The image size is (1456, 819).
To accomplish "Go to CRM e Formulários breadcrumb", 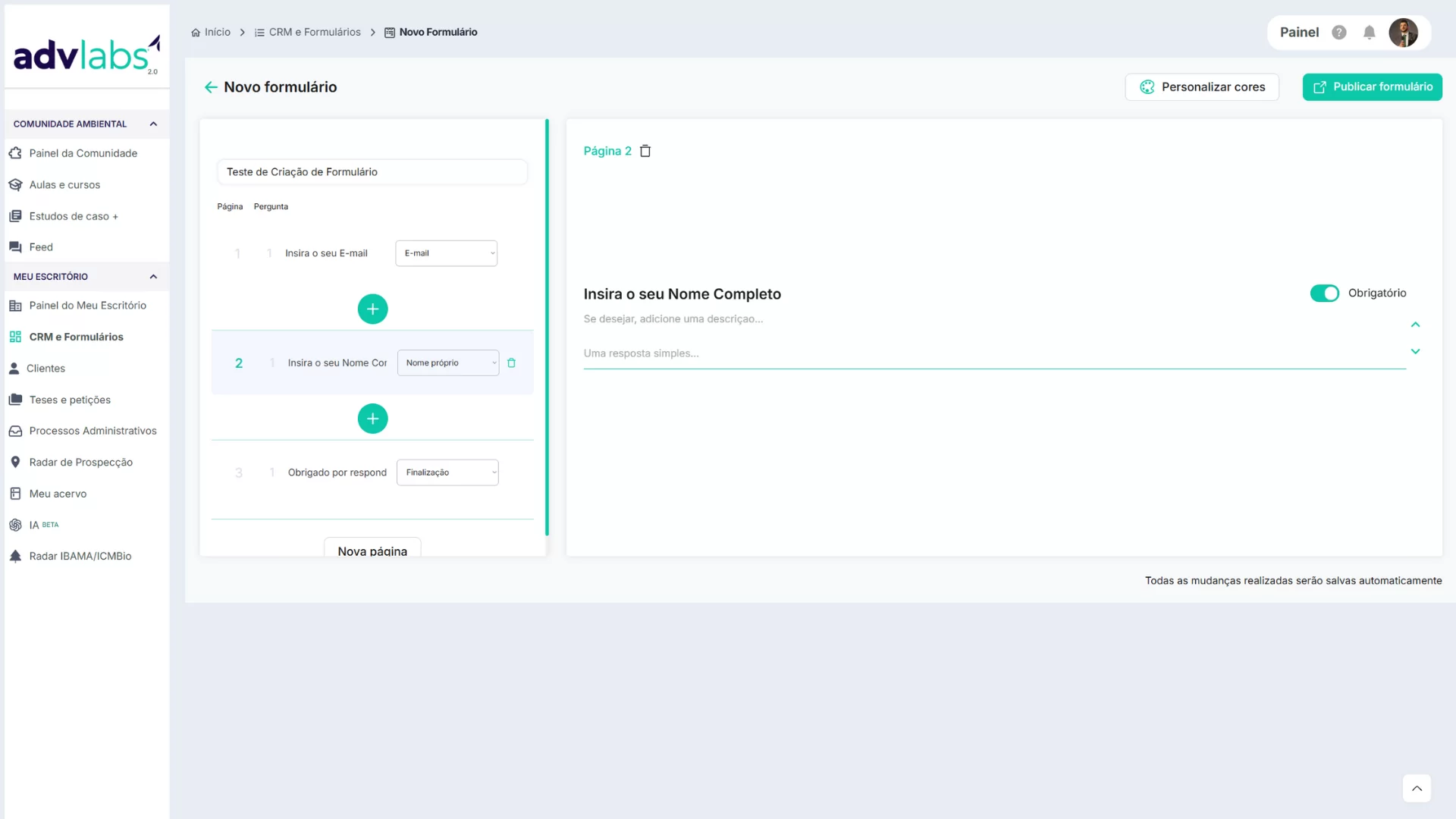I will coord(314,33).
